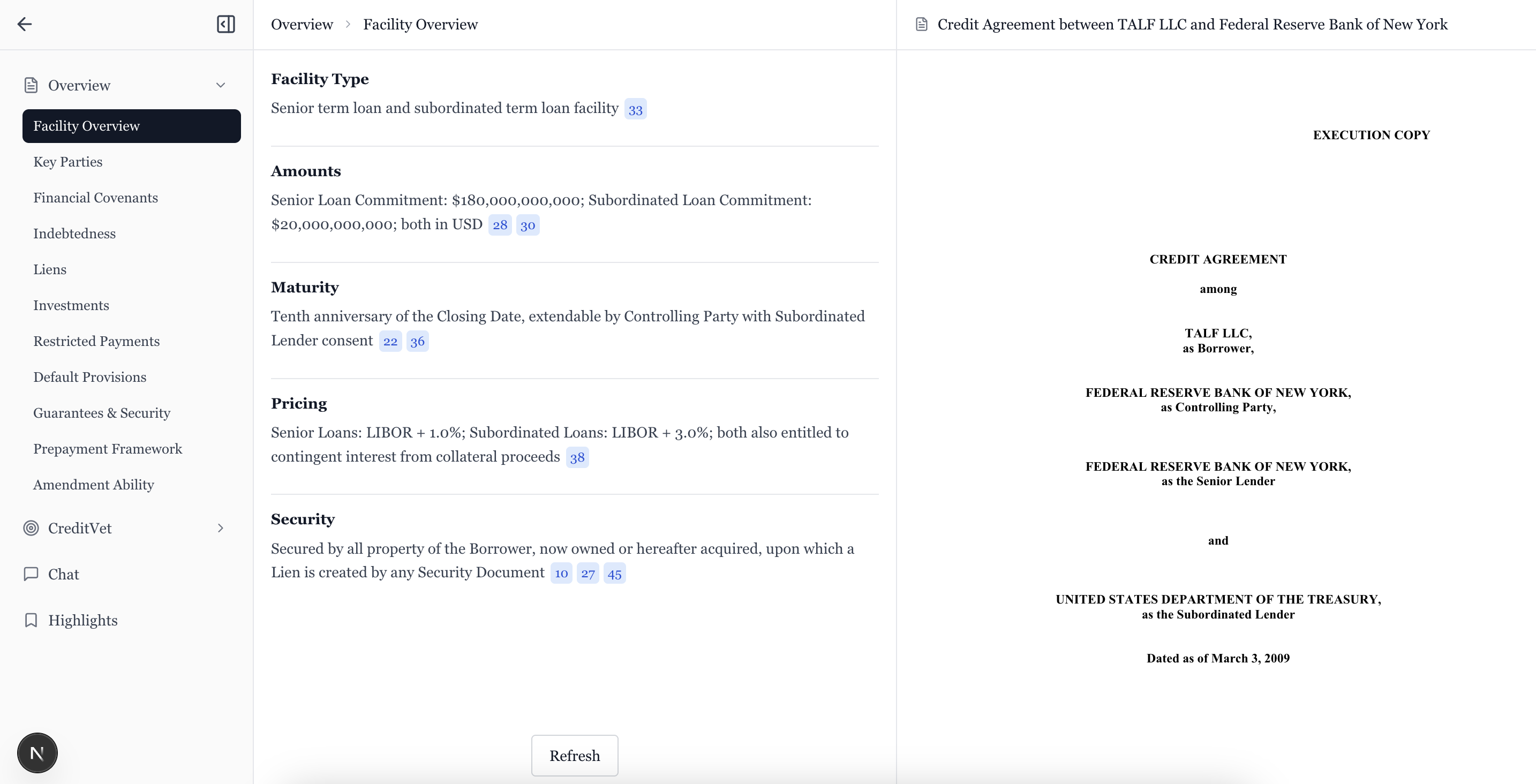Click the back arrow icon
1536x784 pixels.
pyautogui.click(x=25, y=24)
